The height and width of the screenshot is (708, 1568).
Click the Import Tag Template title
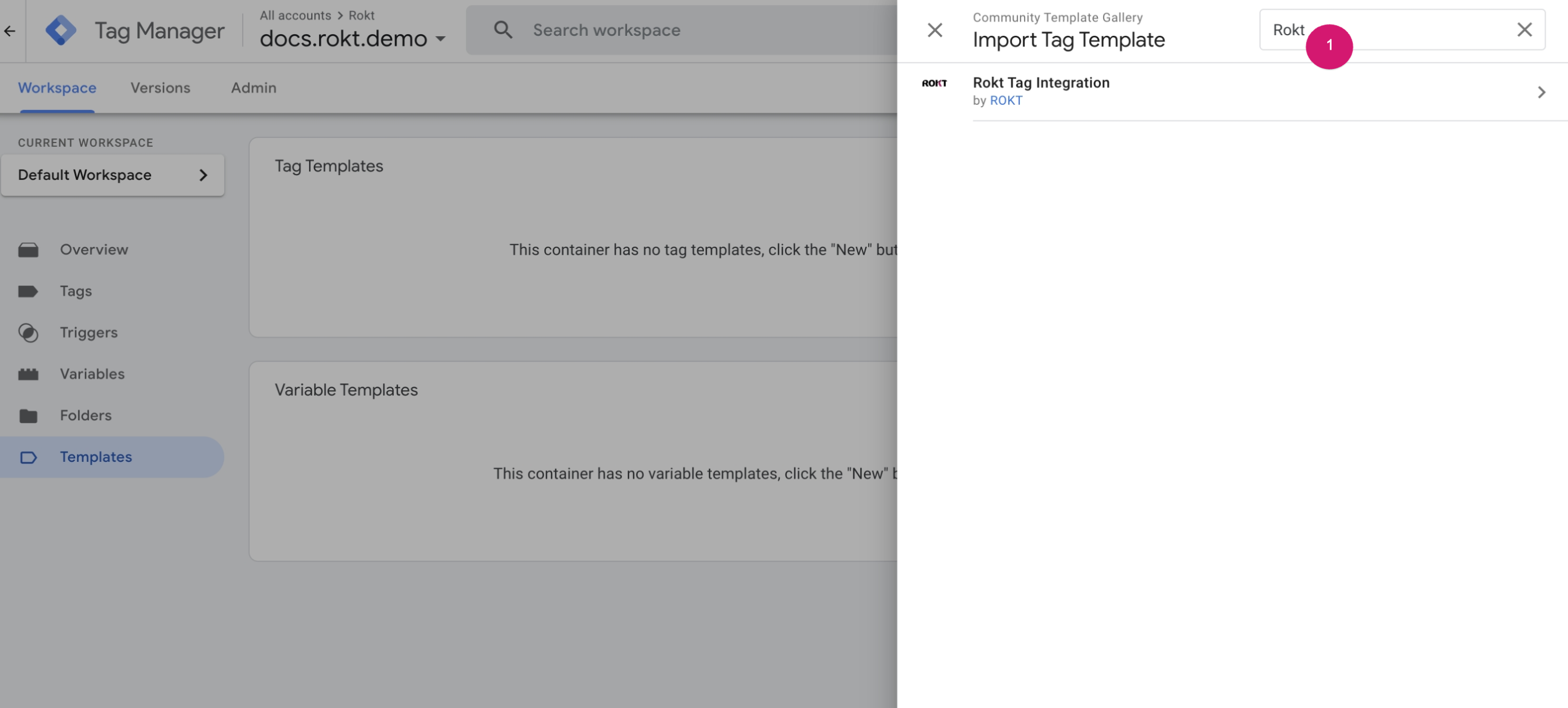[x=1069, y=40]
